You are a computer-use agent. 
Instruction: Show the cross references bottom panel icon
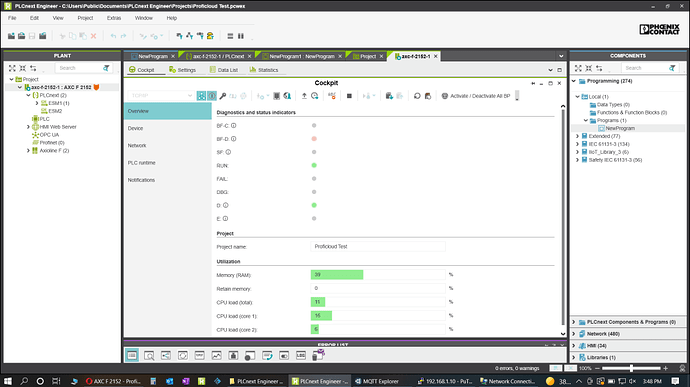coord(166,355)
